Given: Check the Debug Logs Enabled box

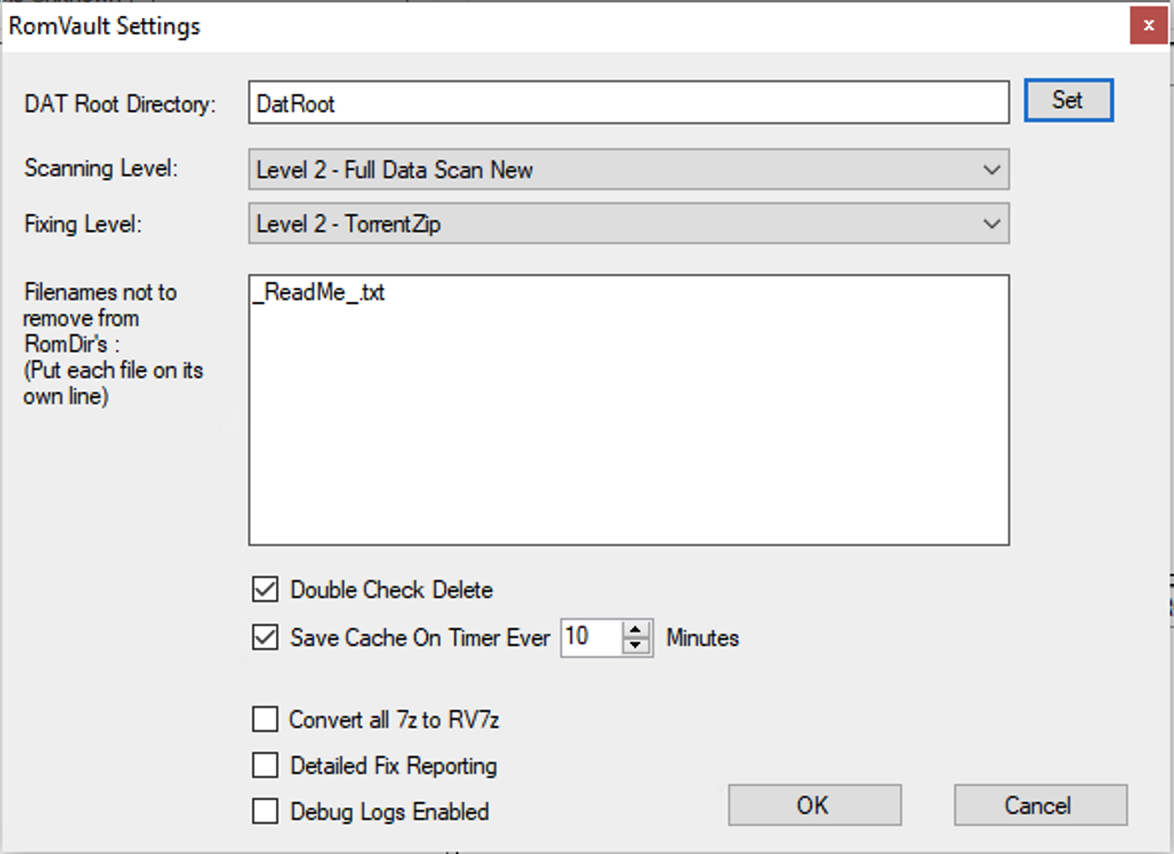Looking at the screenshot, I should tap(265, 811).
